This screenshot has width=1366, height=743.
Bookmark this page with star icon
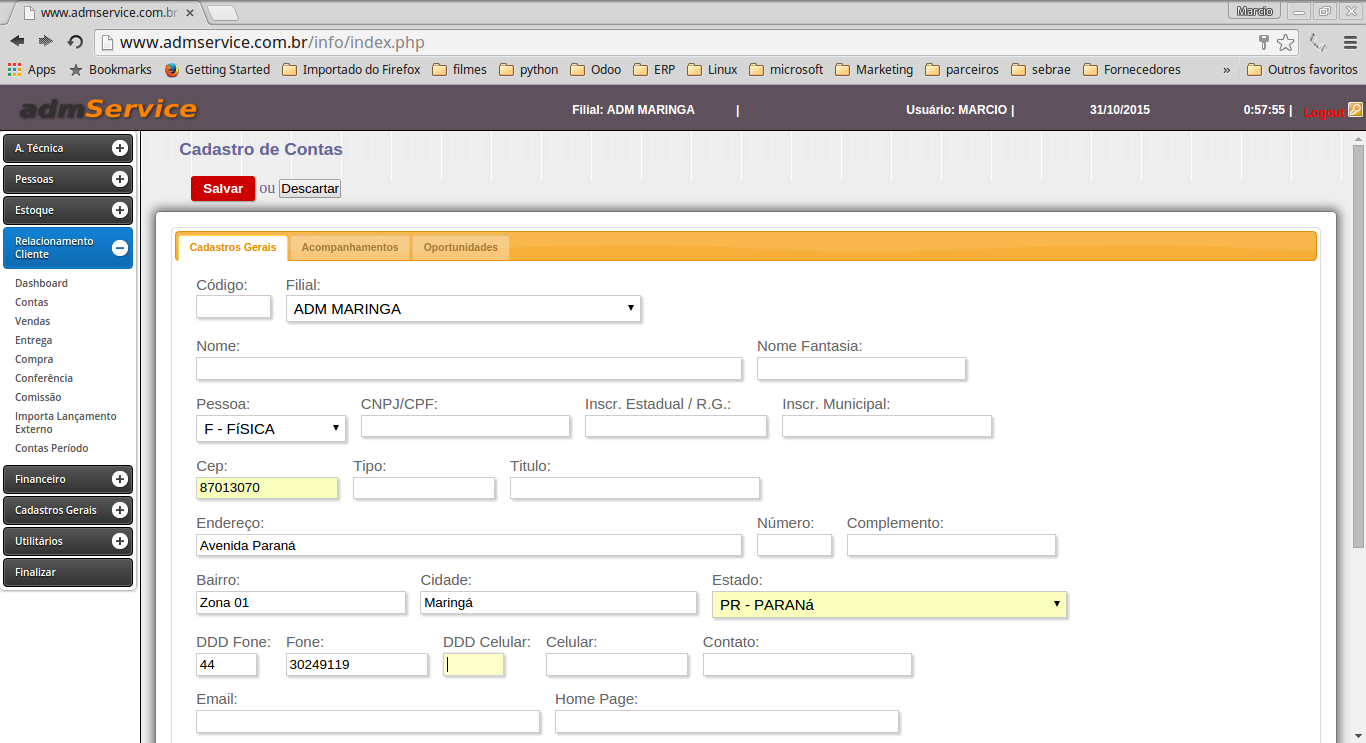pos(1285,42)
